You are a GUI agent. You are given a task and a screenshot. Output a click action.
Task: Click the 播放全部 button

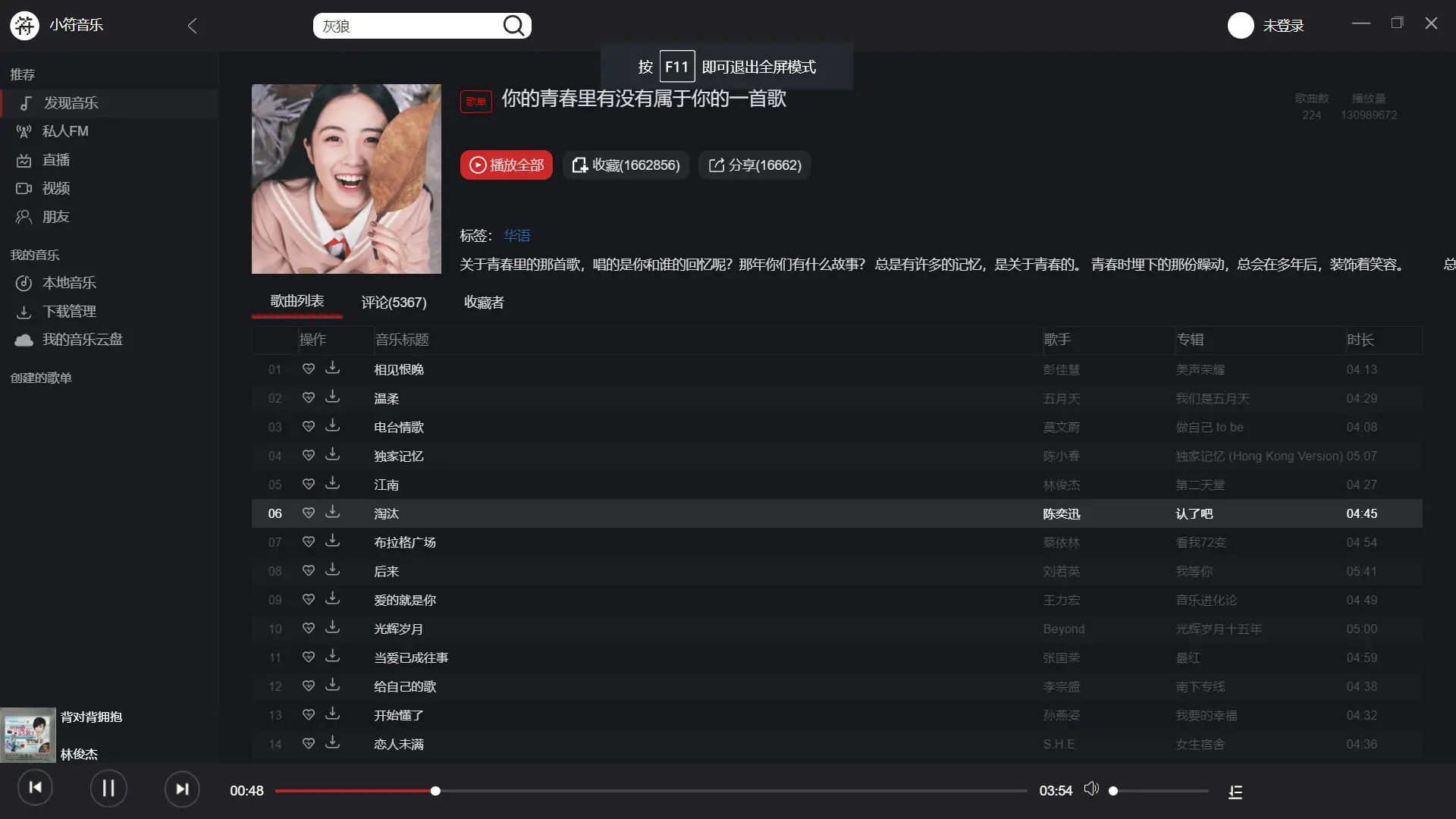tap(506, 165)
